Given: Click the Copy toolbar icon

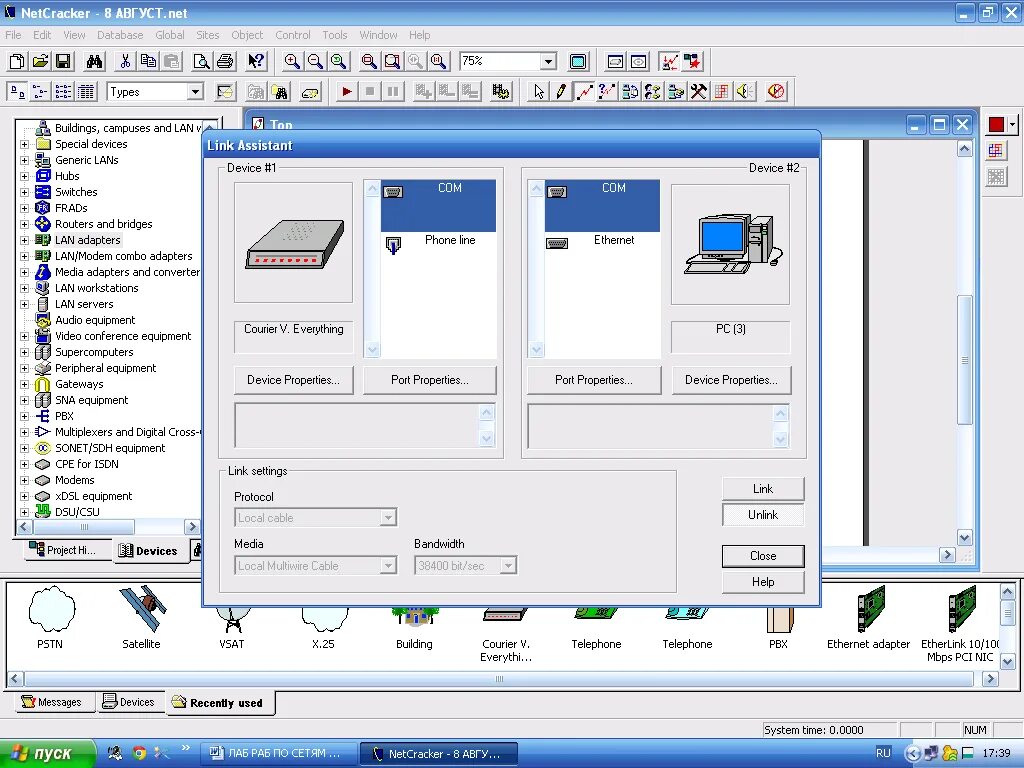Looking at the screenshot, I should [x=148, y=61].
